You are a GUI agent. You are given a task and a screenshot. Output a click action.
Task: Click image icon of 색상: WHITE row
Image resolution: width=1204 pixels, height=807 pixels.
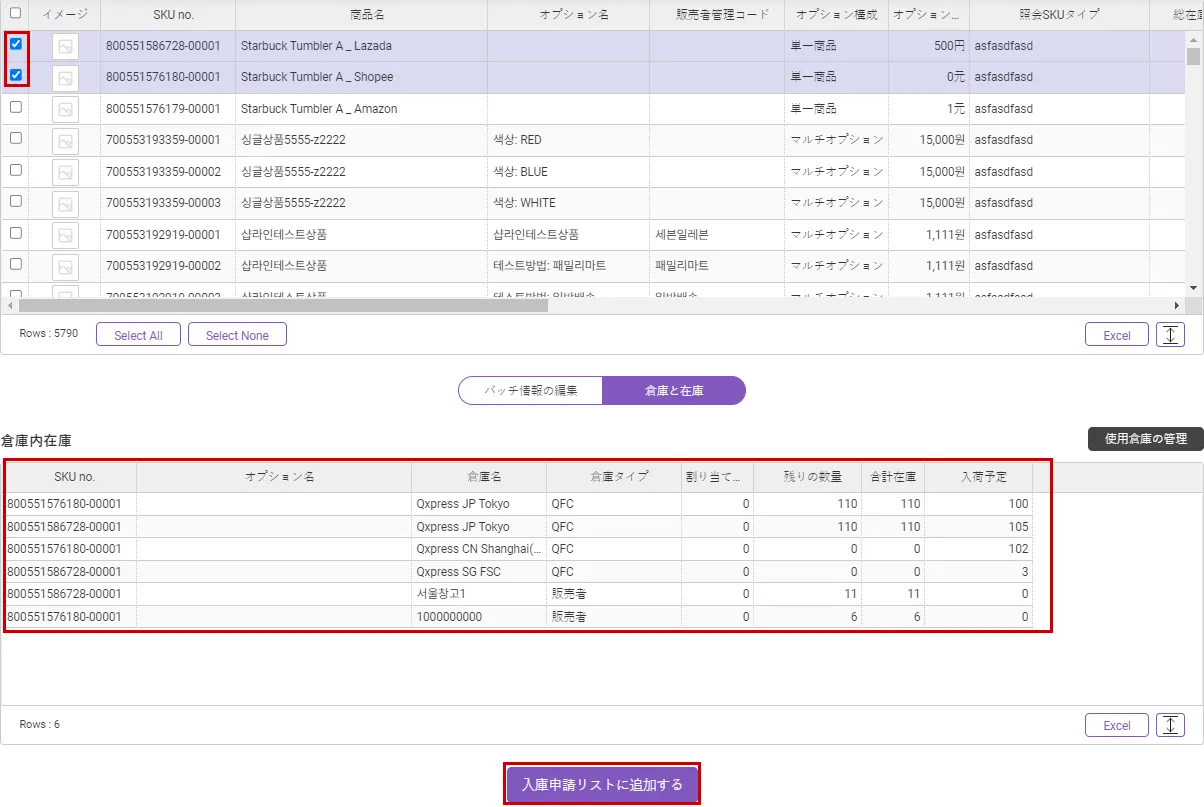(65, 203)
